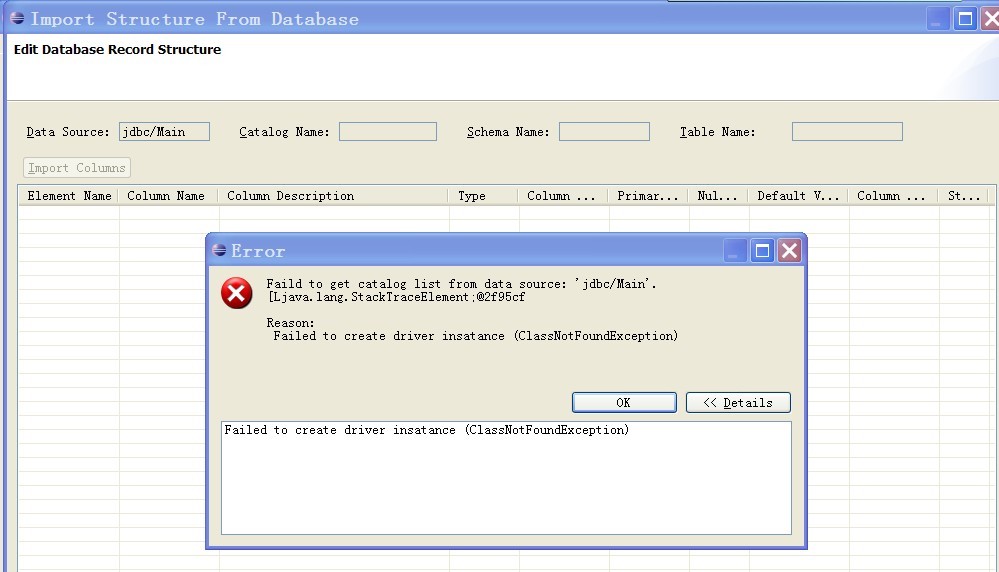Click the Type column header
Viewport: 999px width, 572px height.
482,196
